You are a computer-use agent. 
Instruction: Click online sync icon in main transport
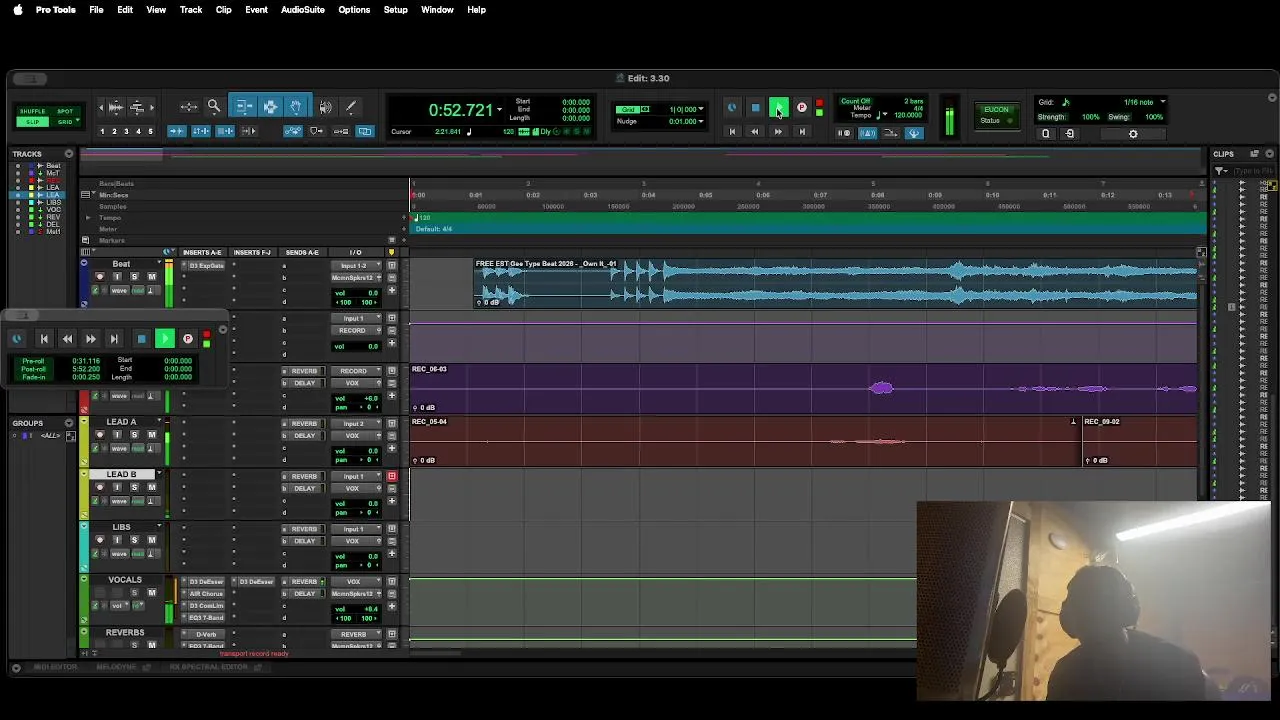731,108
